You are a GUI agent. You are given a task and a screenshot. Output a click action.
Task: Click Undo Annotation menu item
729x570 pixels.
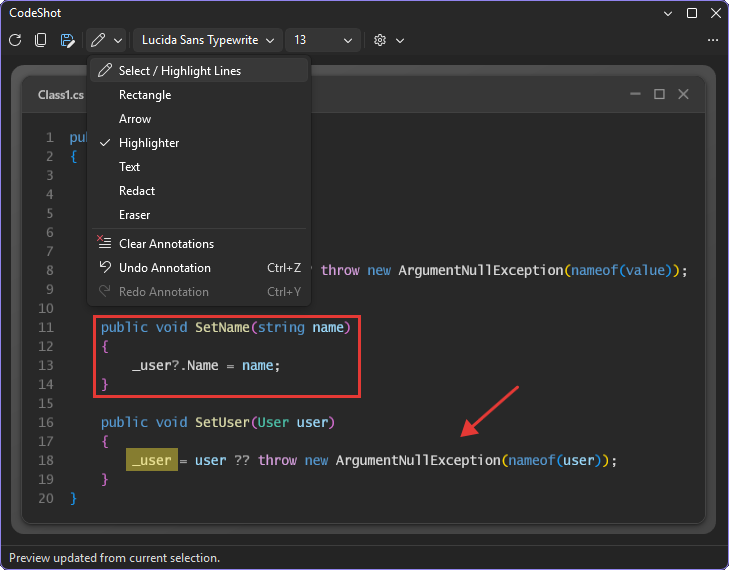[x=199, y=268]
